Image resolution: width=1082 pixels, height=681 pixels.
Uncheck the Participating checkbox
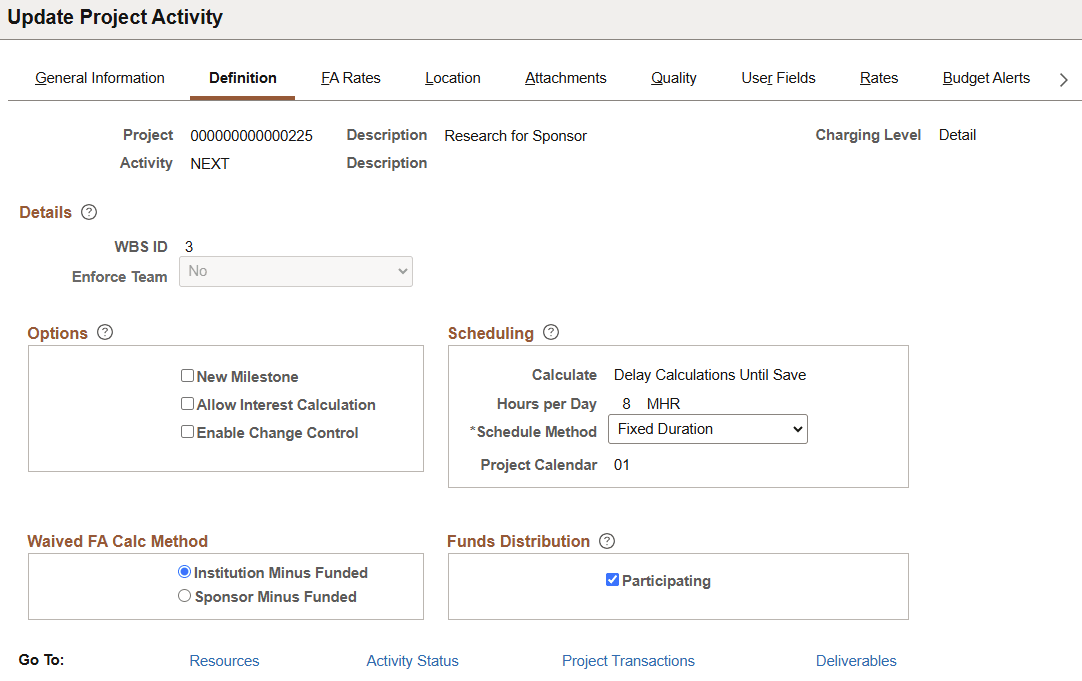coord(613,580)
